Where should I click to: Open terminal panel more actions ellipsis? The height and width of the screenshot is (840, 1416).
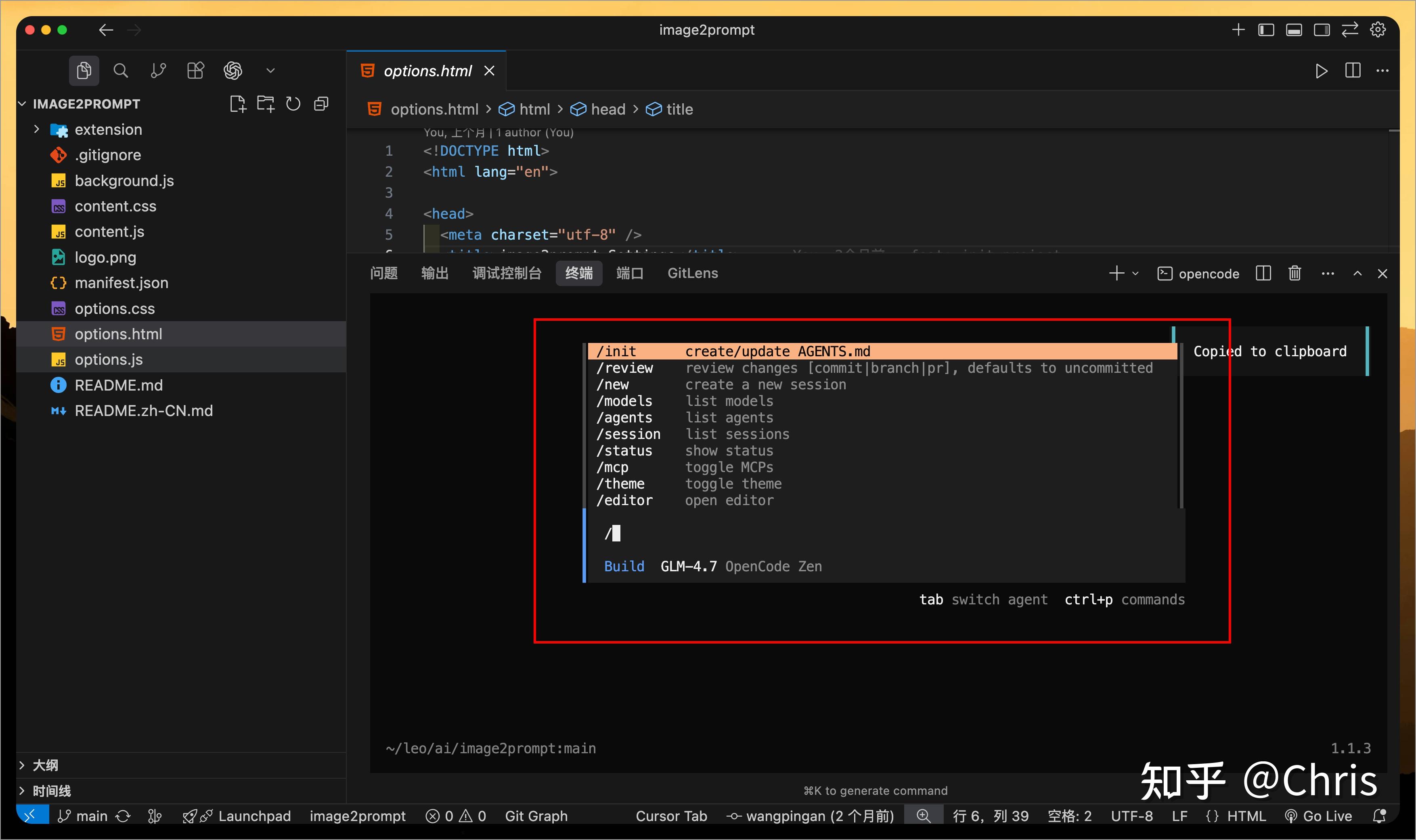pos(1328,274)
